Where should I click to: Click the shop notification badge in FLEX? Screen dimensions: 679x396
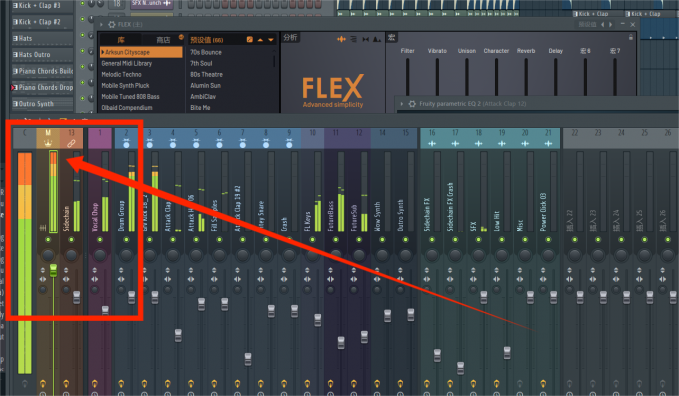point(181,37)
